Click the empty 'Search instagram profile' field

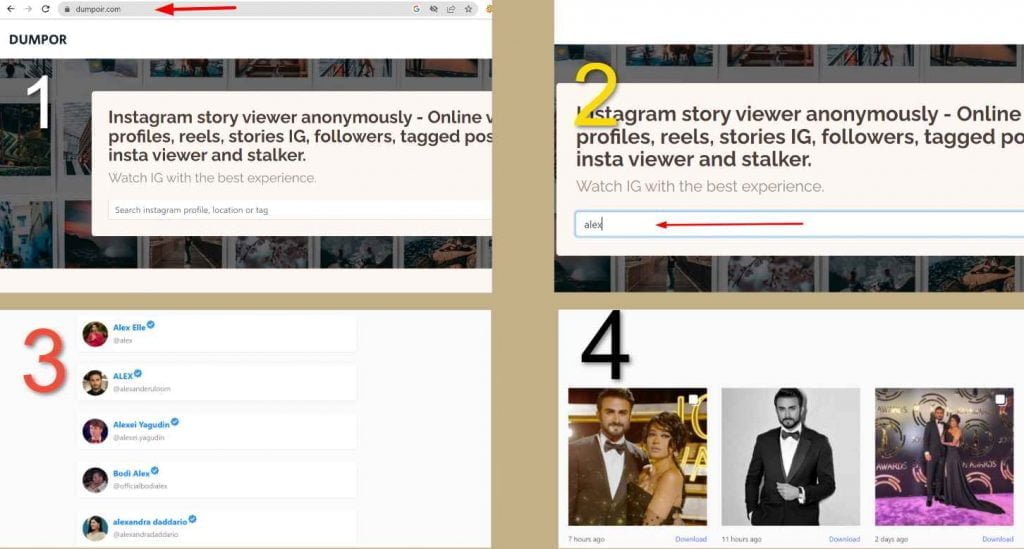[300, 210]
